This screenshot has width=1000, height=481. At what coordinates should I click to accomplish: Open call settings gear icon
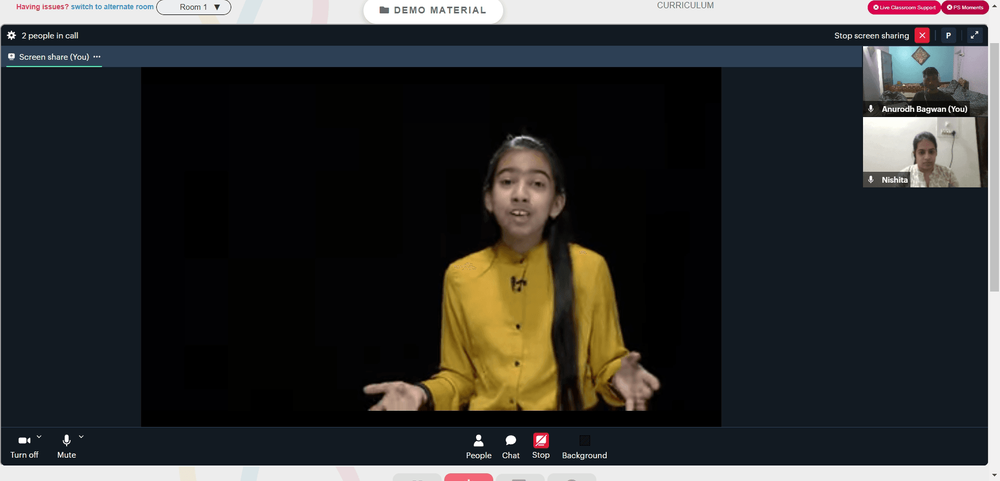pos(11,36)
